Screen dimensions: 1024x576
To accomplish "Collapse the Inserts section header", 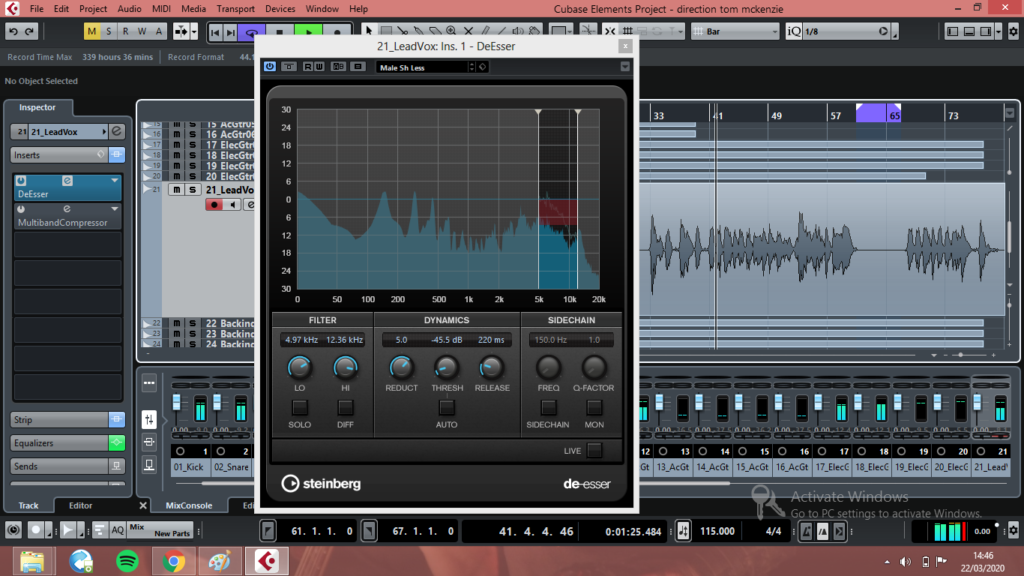I will pos(59,155).
